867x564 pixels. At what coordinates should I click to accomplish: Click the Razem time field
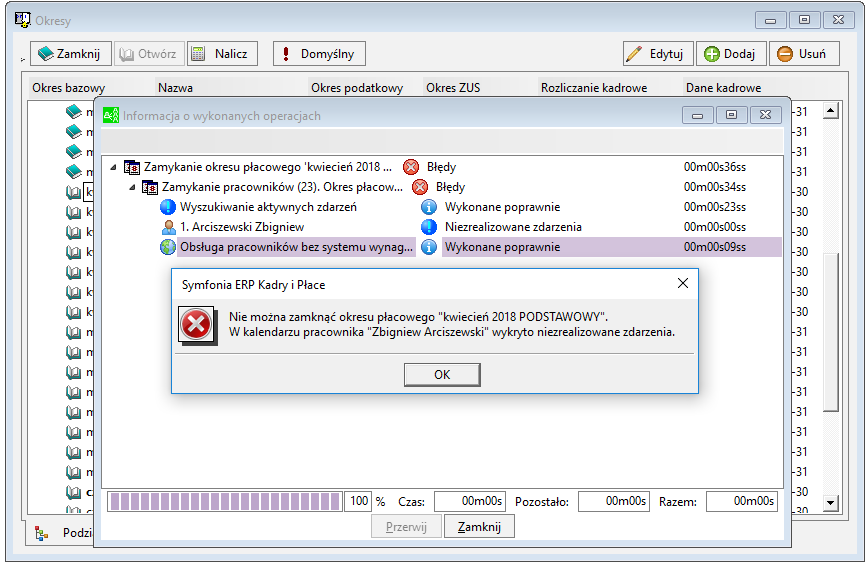point(742,502)
